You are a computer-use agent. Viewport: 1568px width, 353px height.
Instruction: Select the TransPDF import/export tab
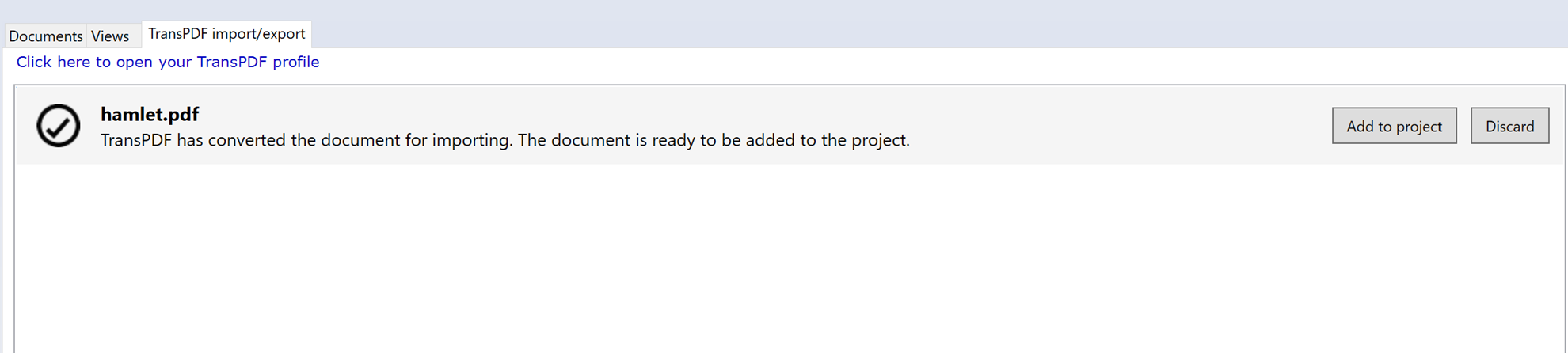pos(226,34)
